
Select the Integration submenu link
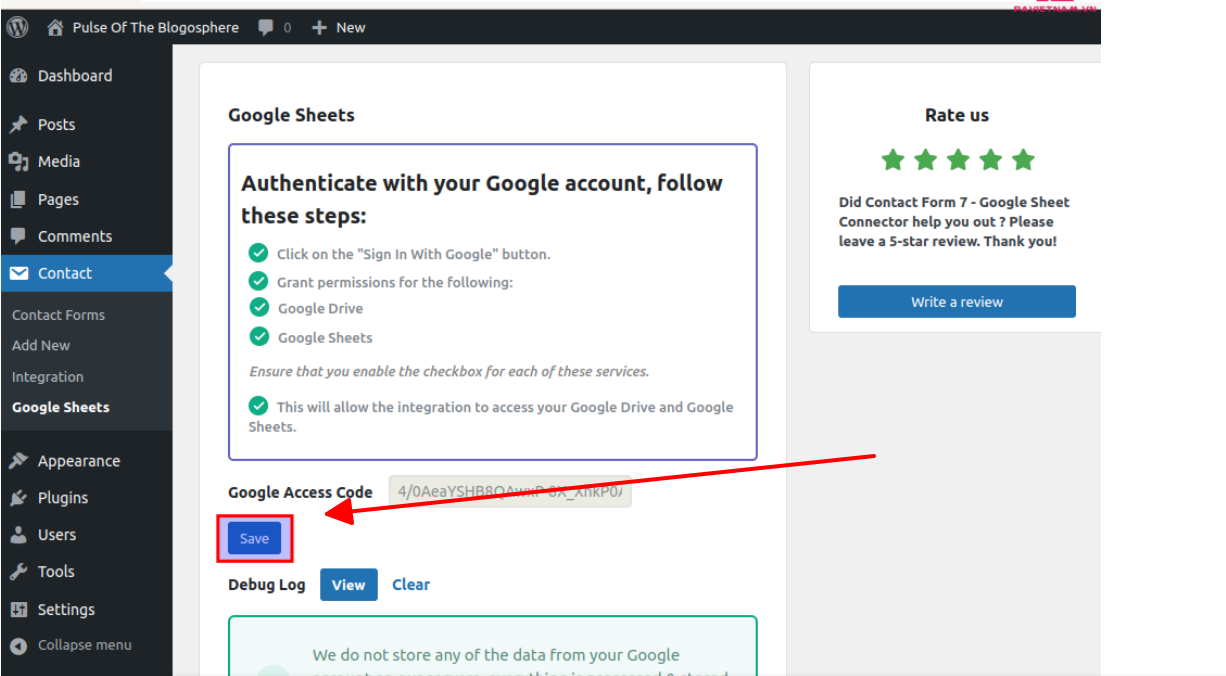pyautogui.click(x=47, y=377)
